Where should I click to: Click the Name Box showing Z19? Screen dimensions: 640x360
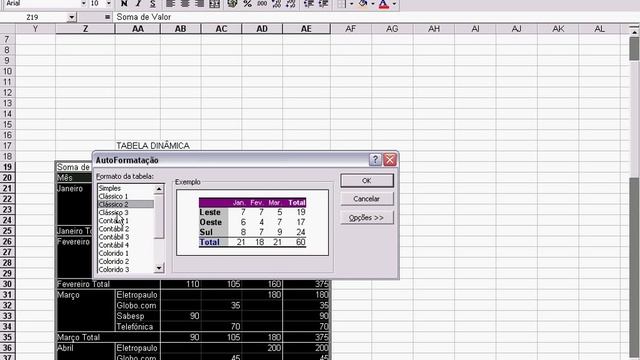[33, 17]
